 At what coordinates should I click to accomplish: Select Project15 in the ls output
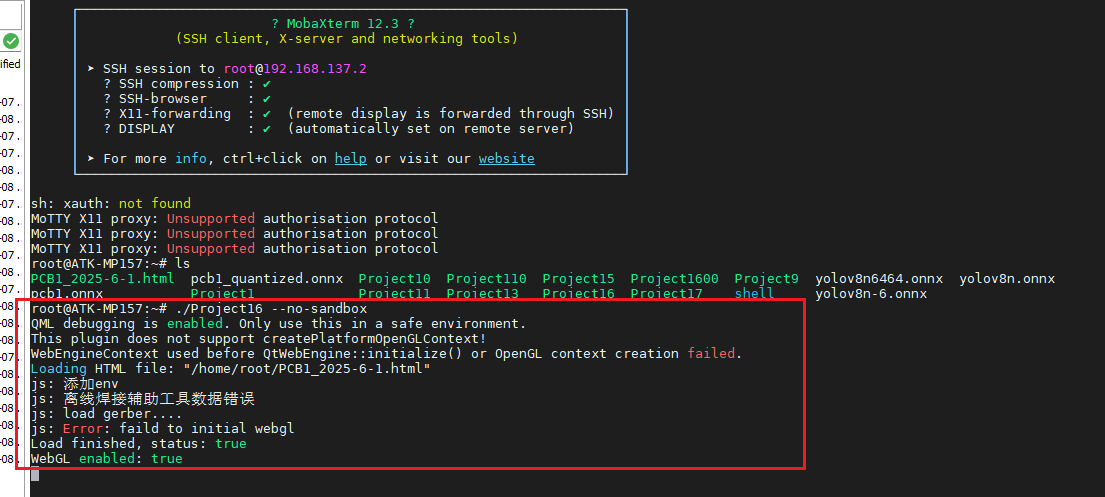[x=579, y=278]
